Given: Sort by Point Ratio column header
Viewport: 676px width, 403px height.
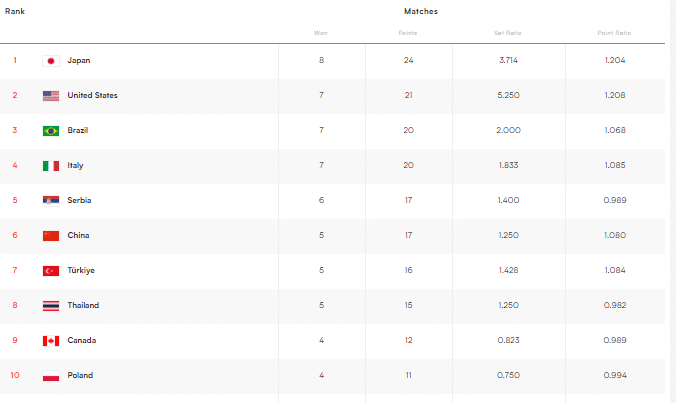Looking at the screenshot, I should pos(615,33).
